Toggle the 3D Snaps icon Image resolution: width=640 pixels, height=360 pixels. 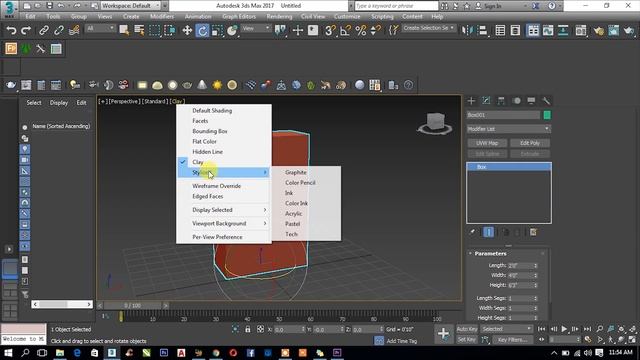(330, 30)
